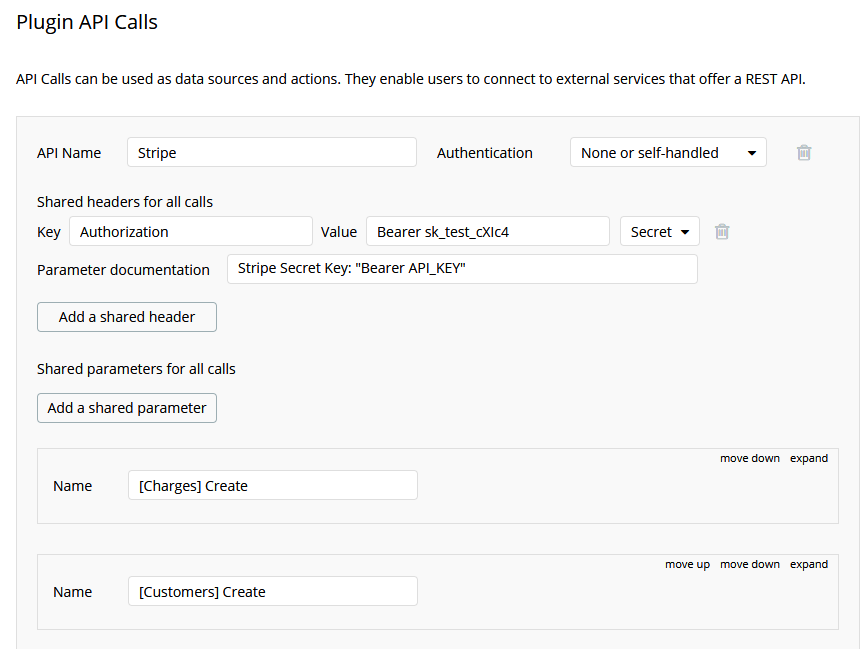Image resolution: width=868 pixels, height=649 pixels.
Task: Delete the Stripe API with trash icon
Action: point(804,153)
